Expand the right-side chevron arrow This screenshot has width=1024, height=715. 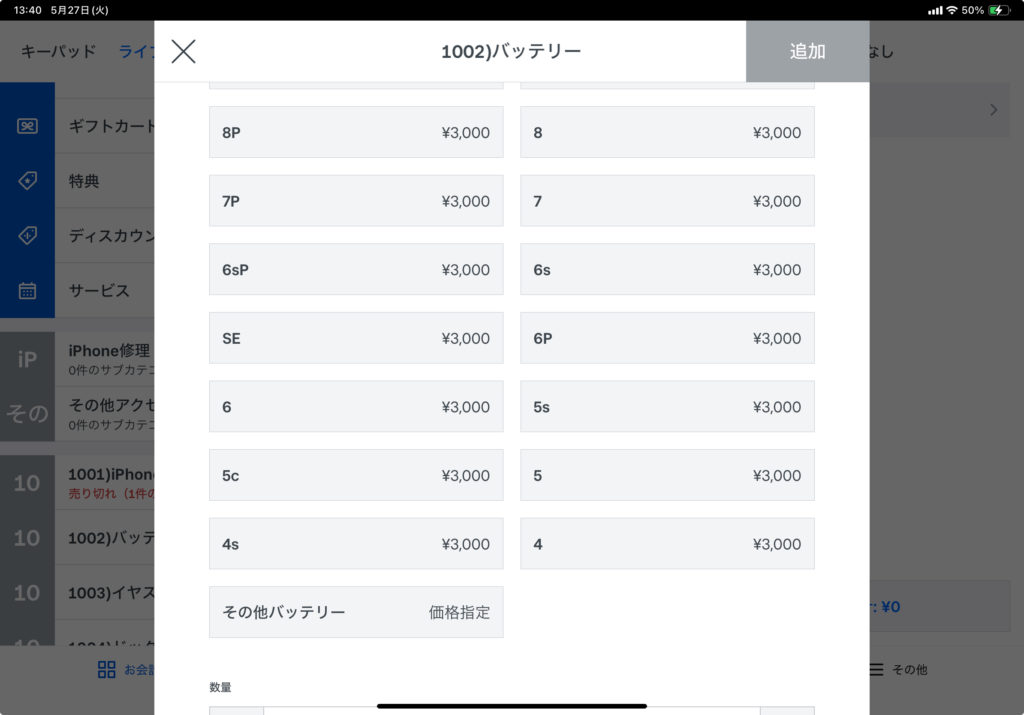coord(993,110)
